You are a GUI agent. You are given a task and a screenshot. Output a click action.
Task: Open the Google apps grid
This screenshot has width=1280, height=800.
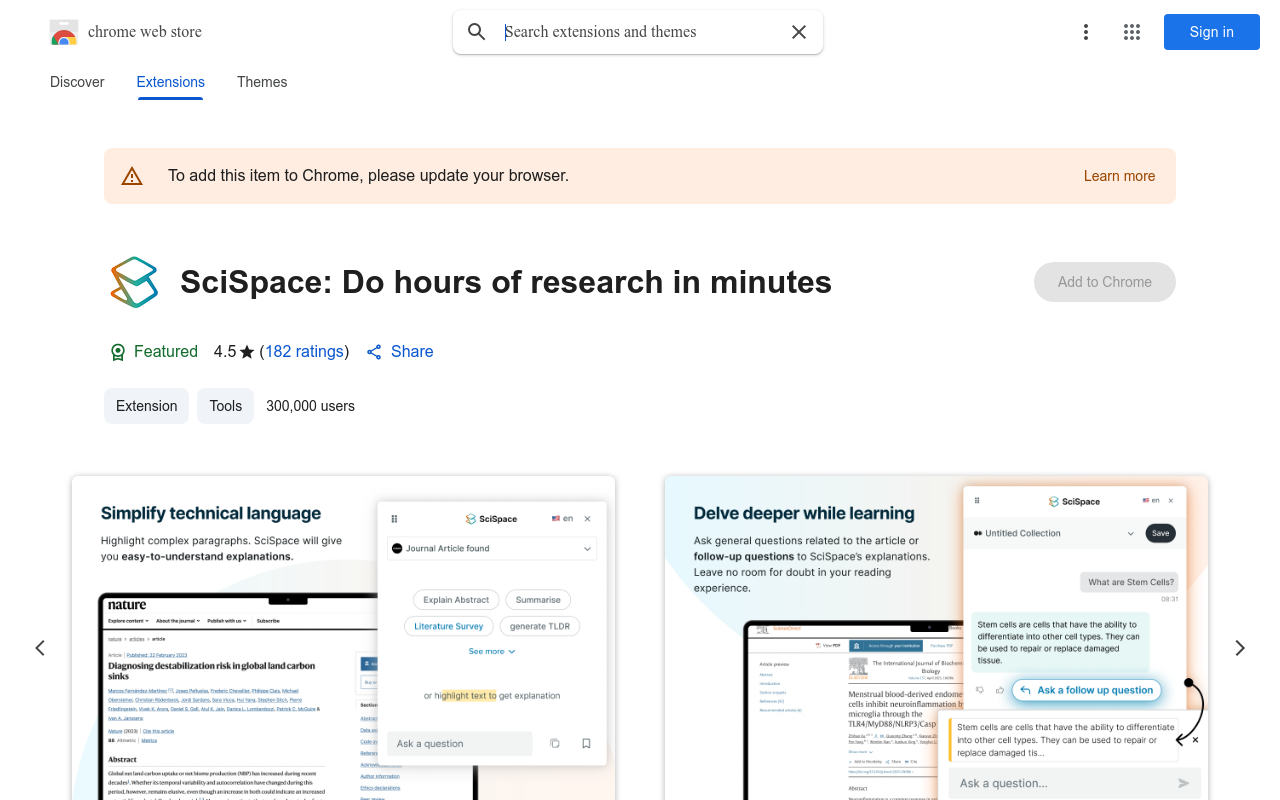pos(1132,32)
